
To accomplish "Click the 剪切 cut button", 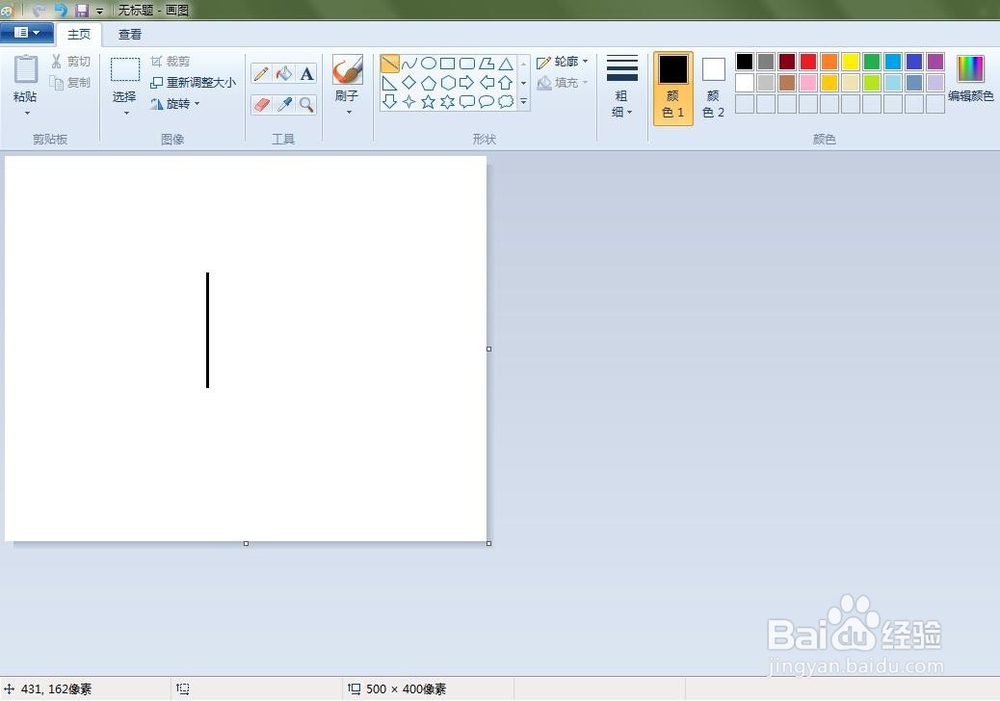I will pyautogui.click(x=71, y=61).
